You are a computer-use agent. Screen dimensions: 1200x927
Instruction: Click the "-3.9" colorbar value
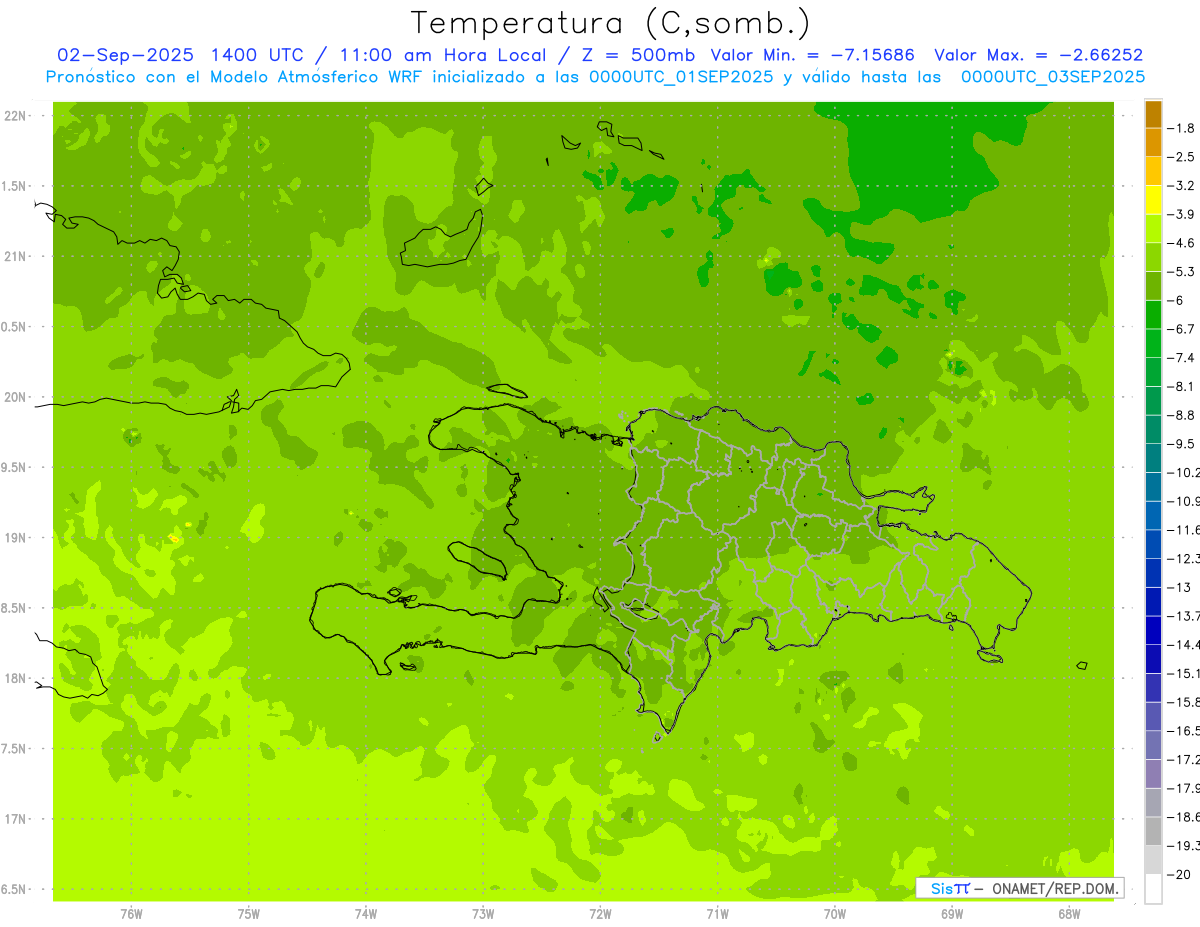[1181, 214]
